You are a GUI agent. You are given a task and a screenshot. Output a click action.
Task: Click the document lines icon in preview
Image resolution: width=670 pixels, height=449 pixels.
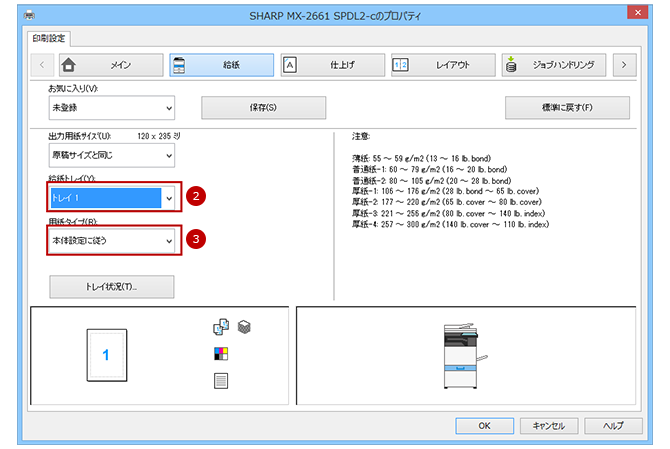coord(221,381)
